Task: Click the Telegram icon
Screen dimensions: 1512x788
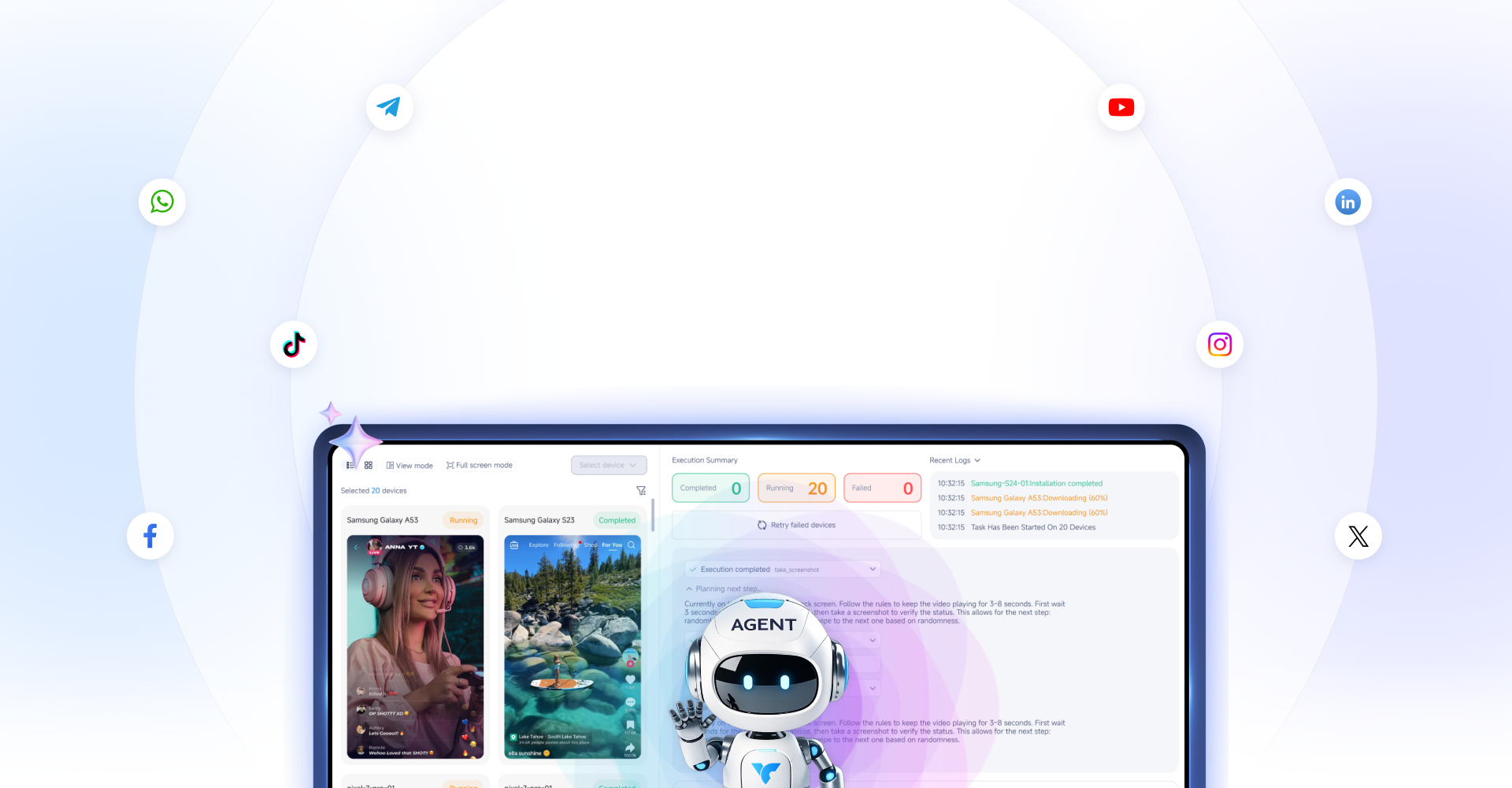Action: pos(389,107)
